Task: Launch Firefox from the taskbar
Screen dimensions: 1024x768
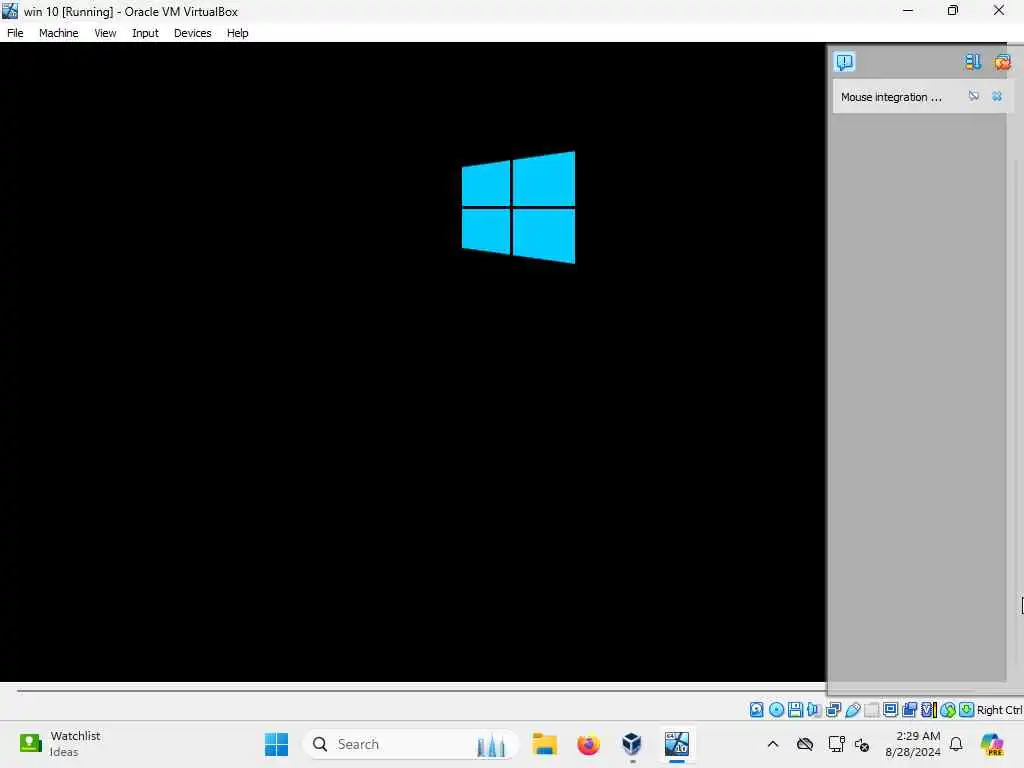Action: point(588,744)
